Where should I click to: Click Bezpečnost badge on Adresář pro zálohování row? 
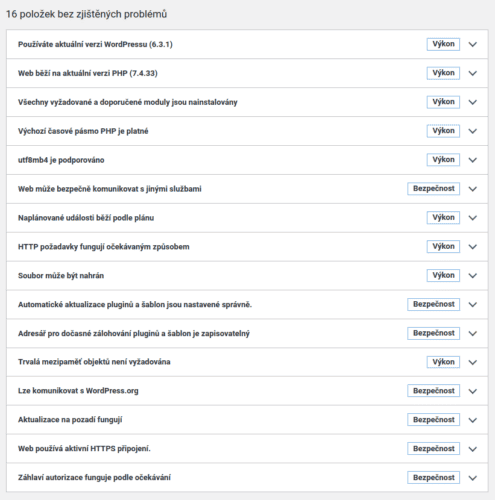pos(433,333)
